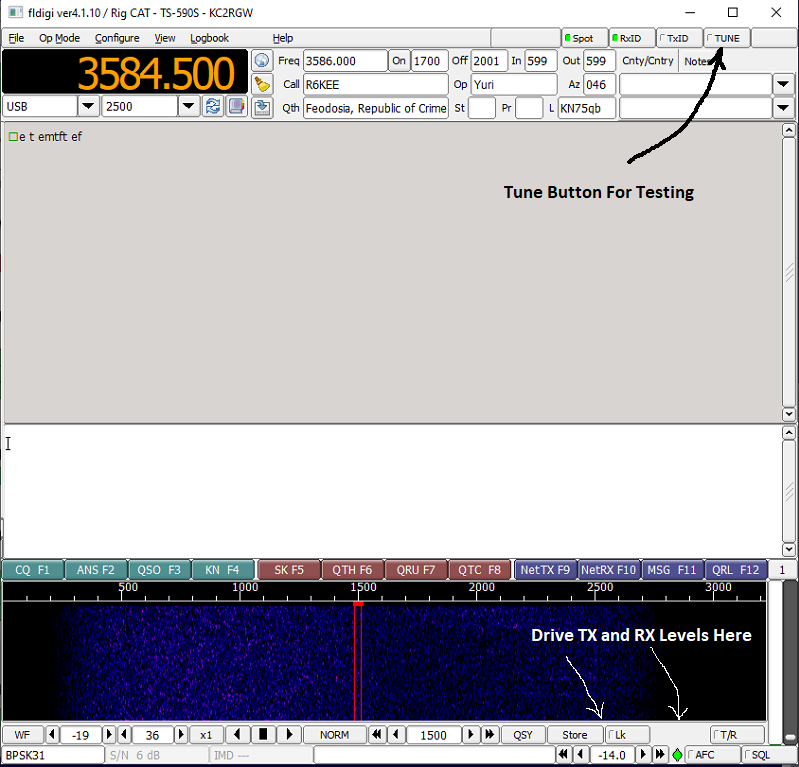Shift waterfall view right arrow

click(289, 735)
